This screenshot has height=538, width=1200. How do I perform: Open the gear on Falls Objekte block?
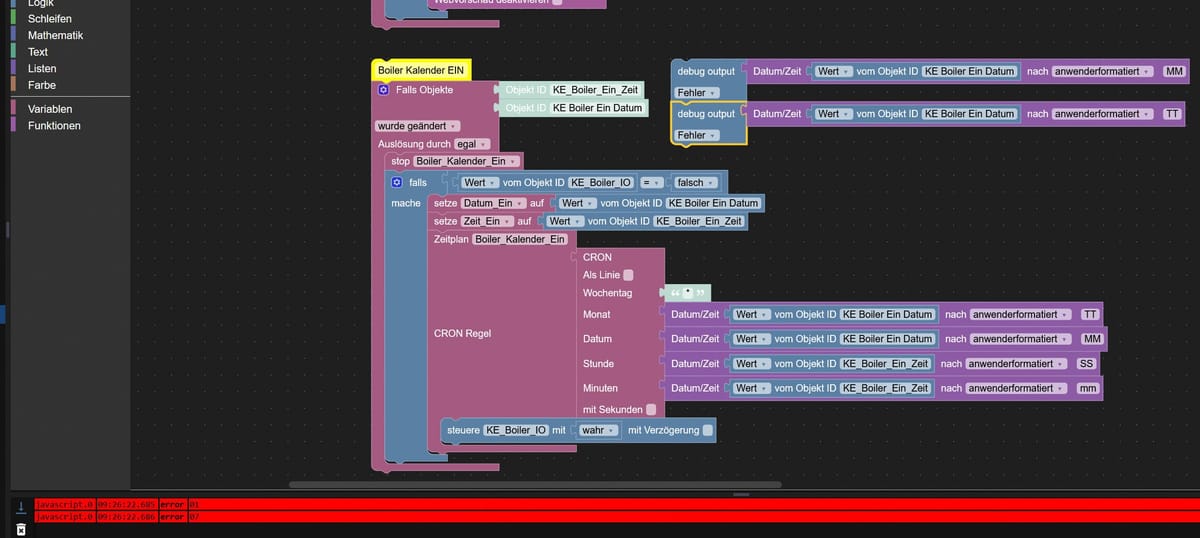coord(383,90)
